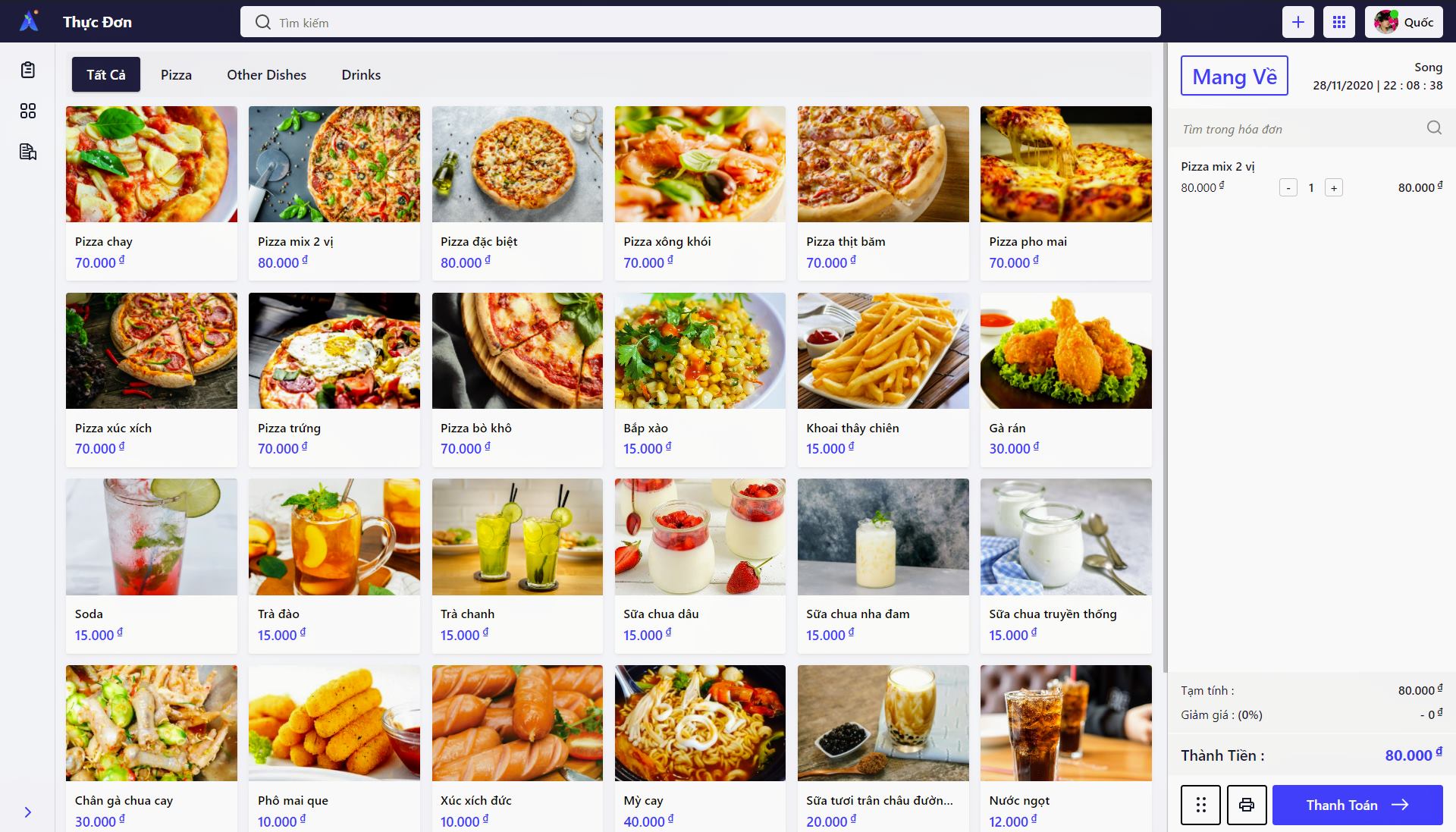Open the apps grid icon in header

coord(1339,22)
